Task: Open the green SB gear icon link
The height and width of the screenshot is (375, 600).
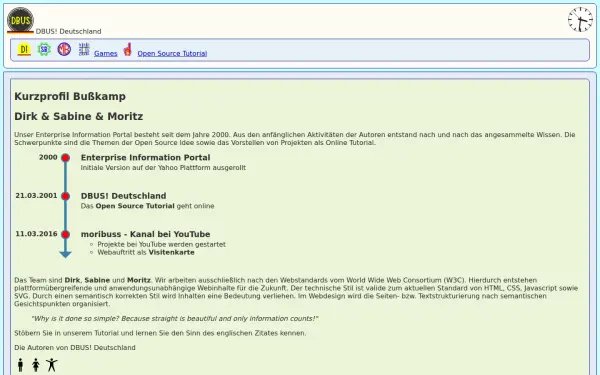Action: (x=44, y=49)
